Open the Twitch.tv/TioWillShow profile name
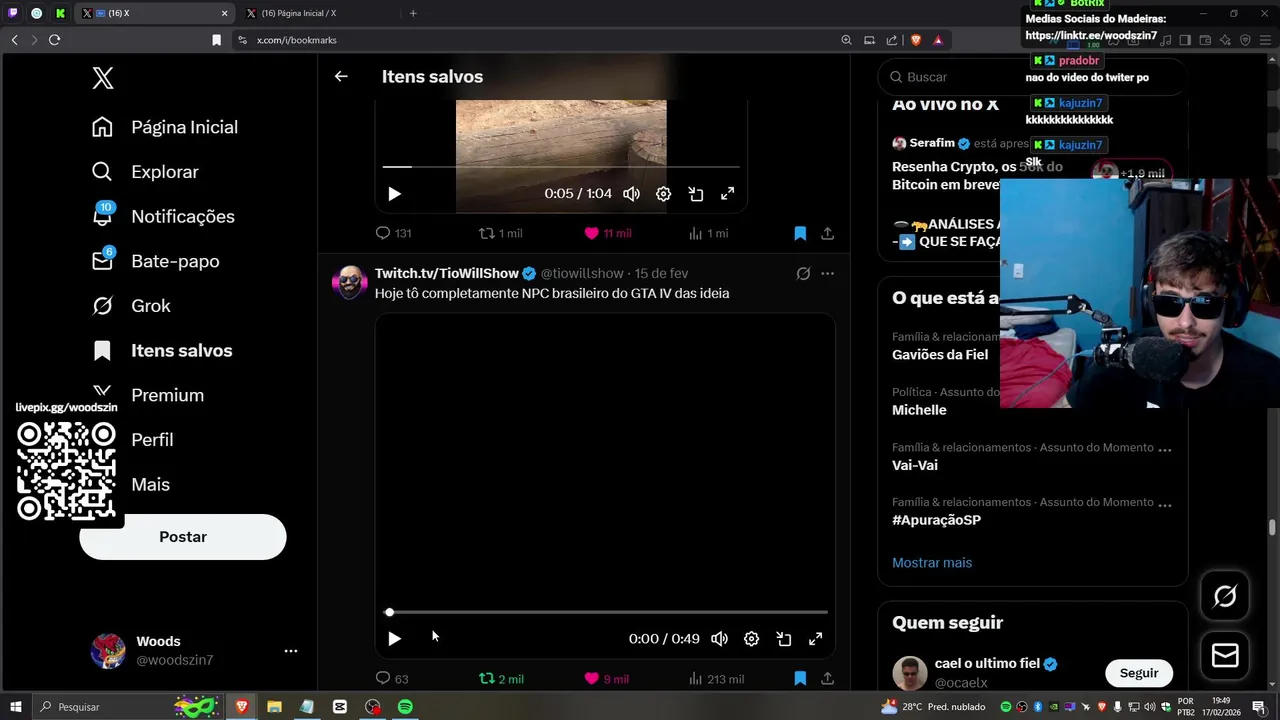 click(446, 273)
